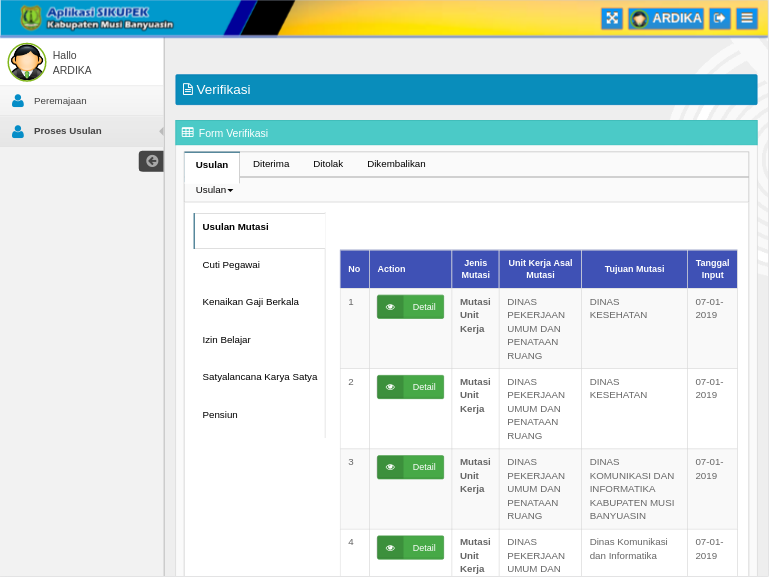The image size is (769, 577).
Task: Switch to the Ditolak tab
Action: click(x=328, y=164)
